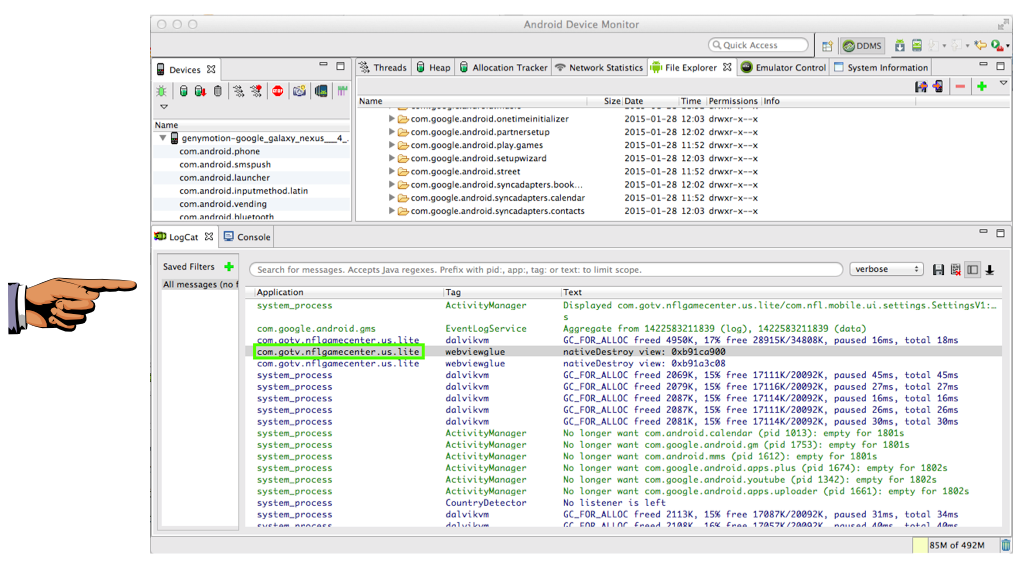Click the Update Threads icon
This screenshot has width=1021, height=563.
pos(238,91)
